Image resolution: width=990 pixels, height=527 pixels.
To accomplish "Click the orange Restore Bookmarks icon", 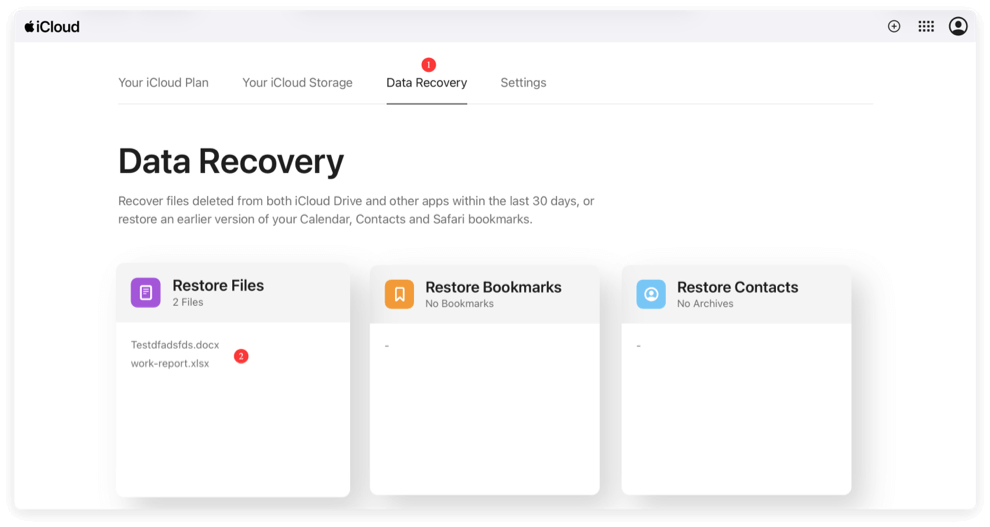I will (400, 294).
